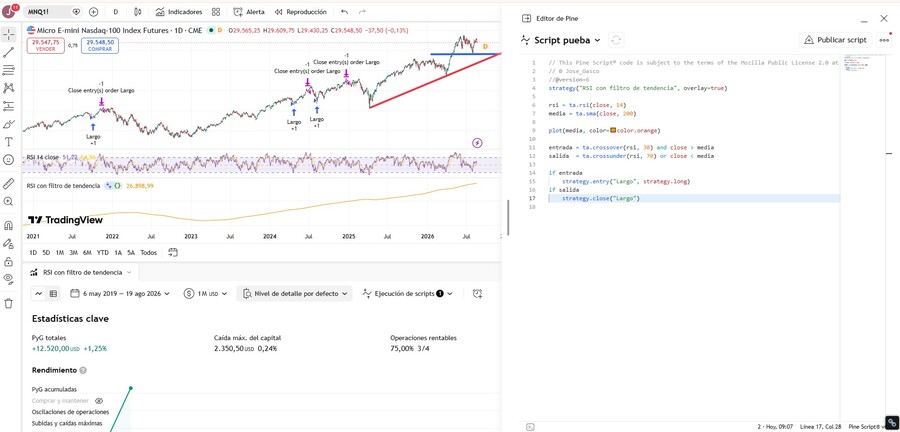The height and width of the screenshot is (432, 900).
Task: Toggle magnet mode for drawings
Action: coord(9,225)
